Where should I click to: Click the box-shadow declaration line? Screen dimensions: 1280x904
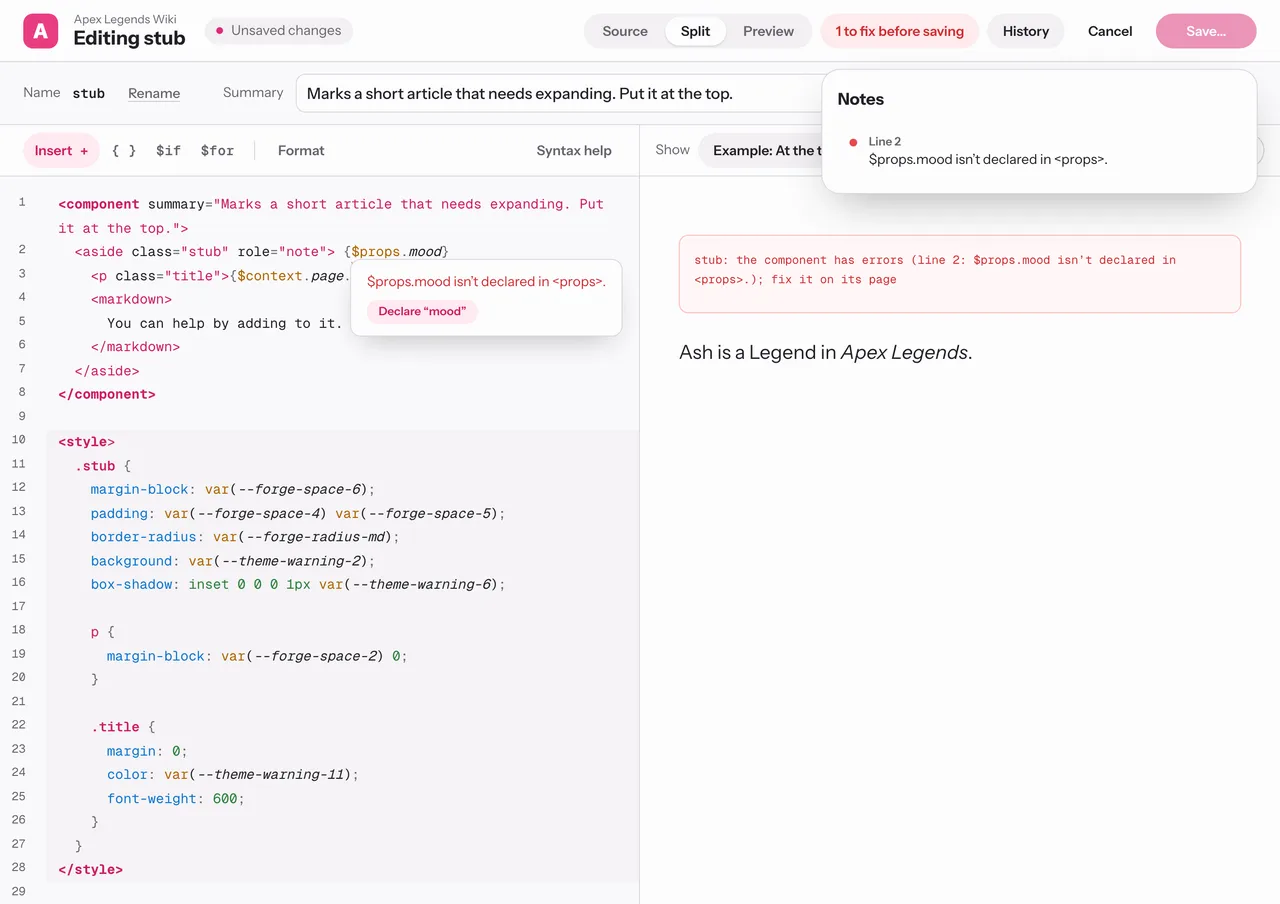[x=298, y=584]
